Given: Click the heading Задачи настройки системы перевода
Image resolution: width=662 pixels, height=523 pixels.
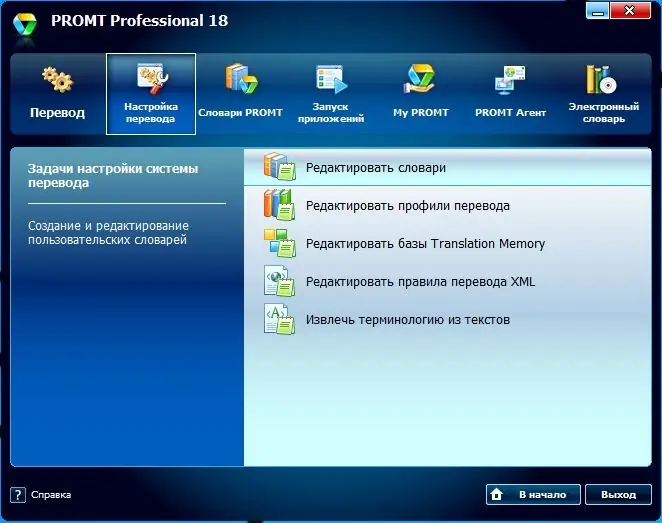Looking at the screenshot, I should tap(113, 176).
